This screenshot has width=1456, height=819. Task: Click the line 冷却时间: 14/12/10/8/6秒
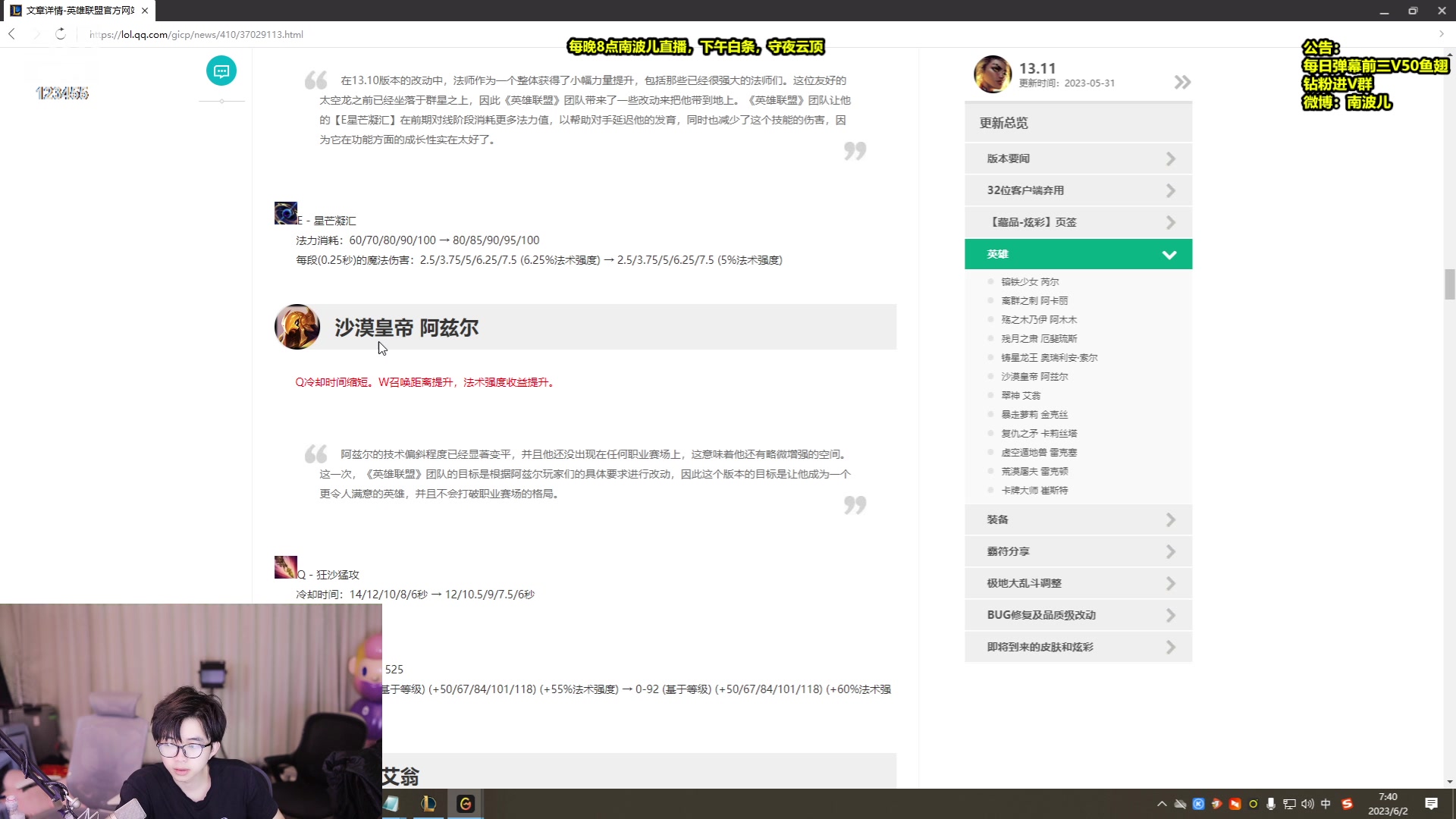(x=416, y=595)
